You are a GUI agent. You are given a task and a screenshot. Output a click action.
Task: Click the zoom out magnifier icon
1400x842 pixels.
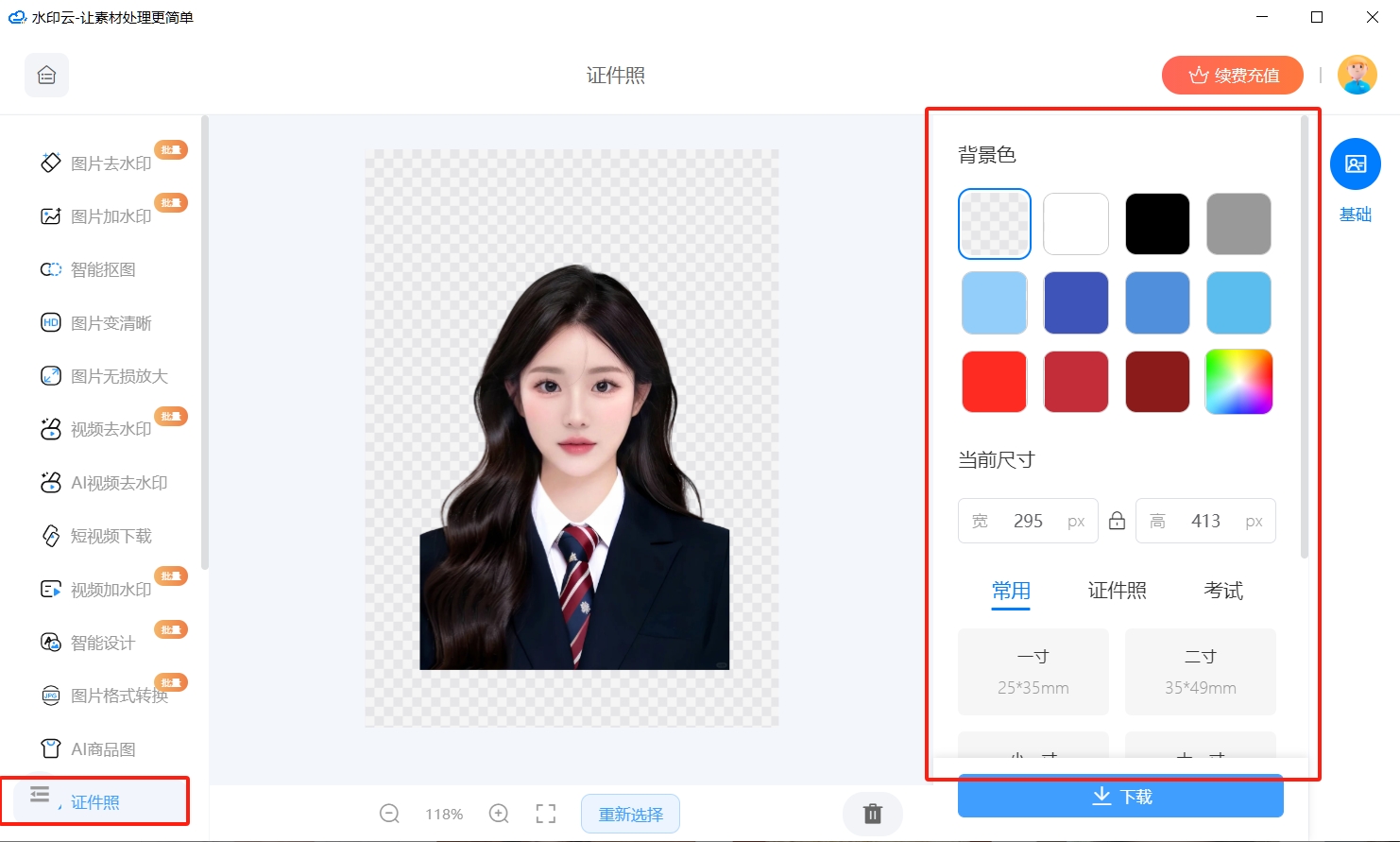pyautogui.click(x=389, y=814)
